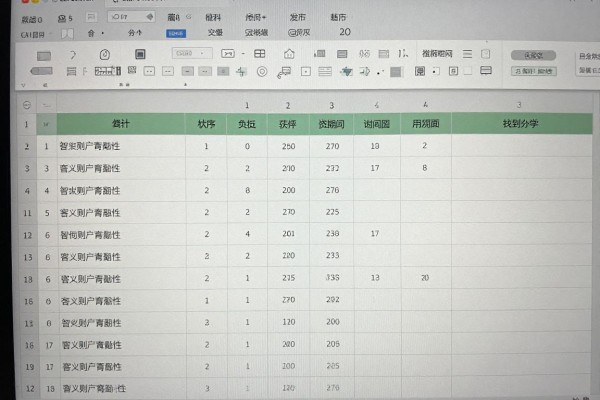
Task: Click the cell containing 260
Action: (289, 146)
